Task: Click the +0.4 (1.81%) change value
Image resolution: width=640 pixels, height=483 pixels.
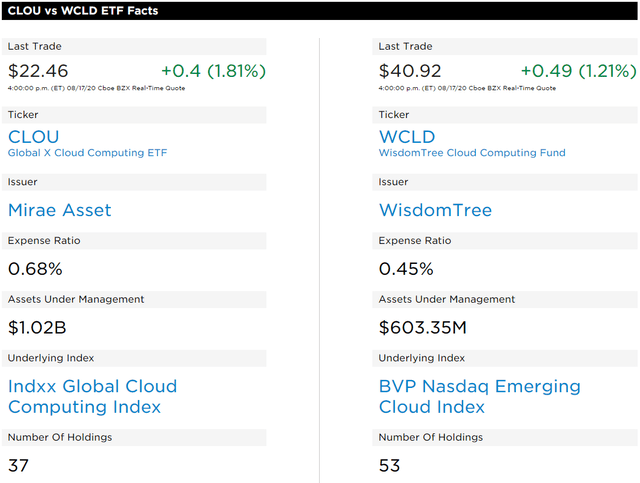Action: coord(213,71)
